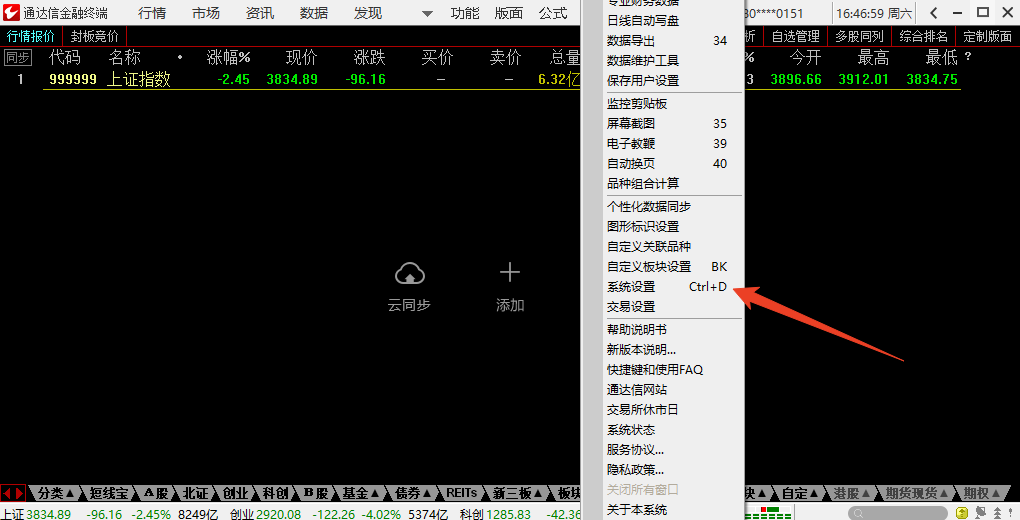Screen dimensions: 1020x520
Task: Click the red-green market breadth indicator in status bar
Action: [x=768, y=513]
